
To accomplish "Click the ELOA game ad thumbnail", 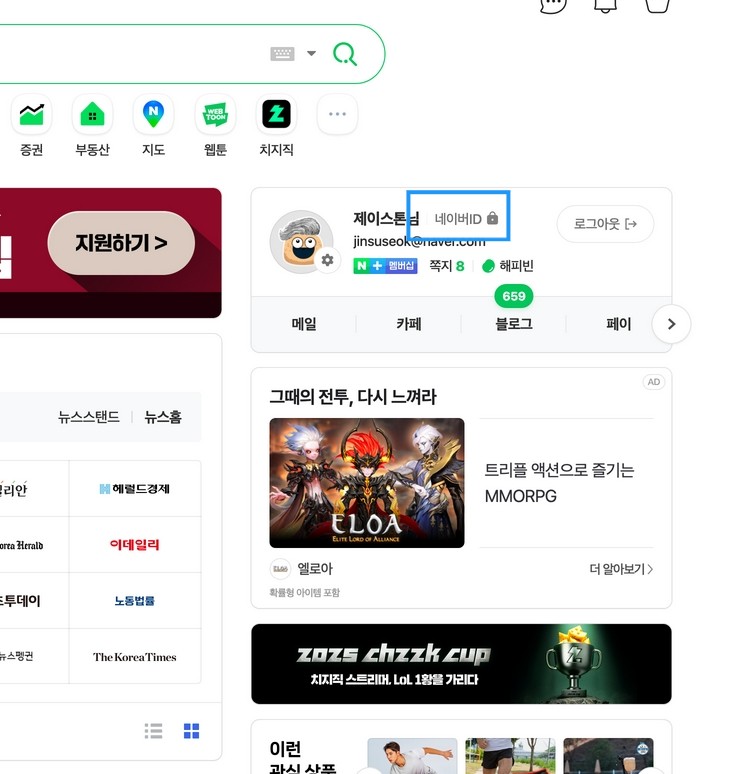I will pos(367,482).
